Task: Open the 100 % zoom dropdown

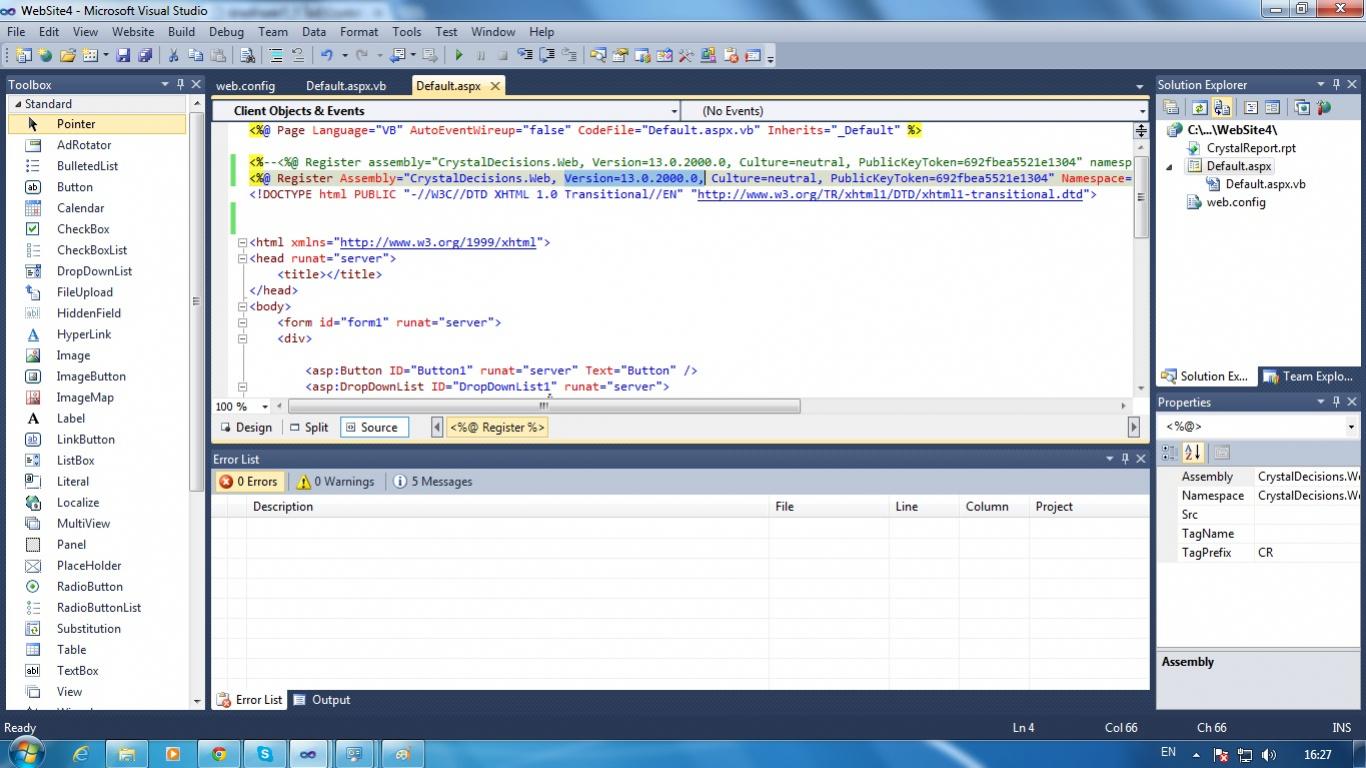Action: pos(265,406)
